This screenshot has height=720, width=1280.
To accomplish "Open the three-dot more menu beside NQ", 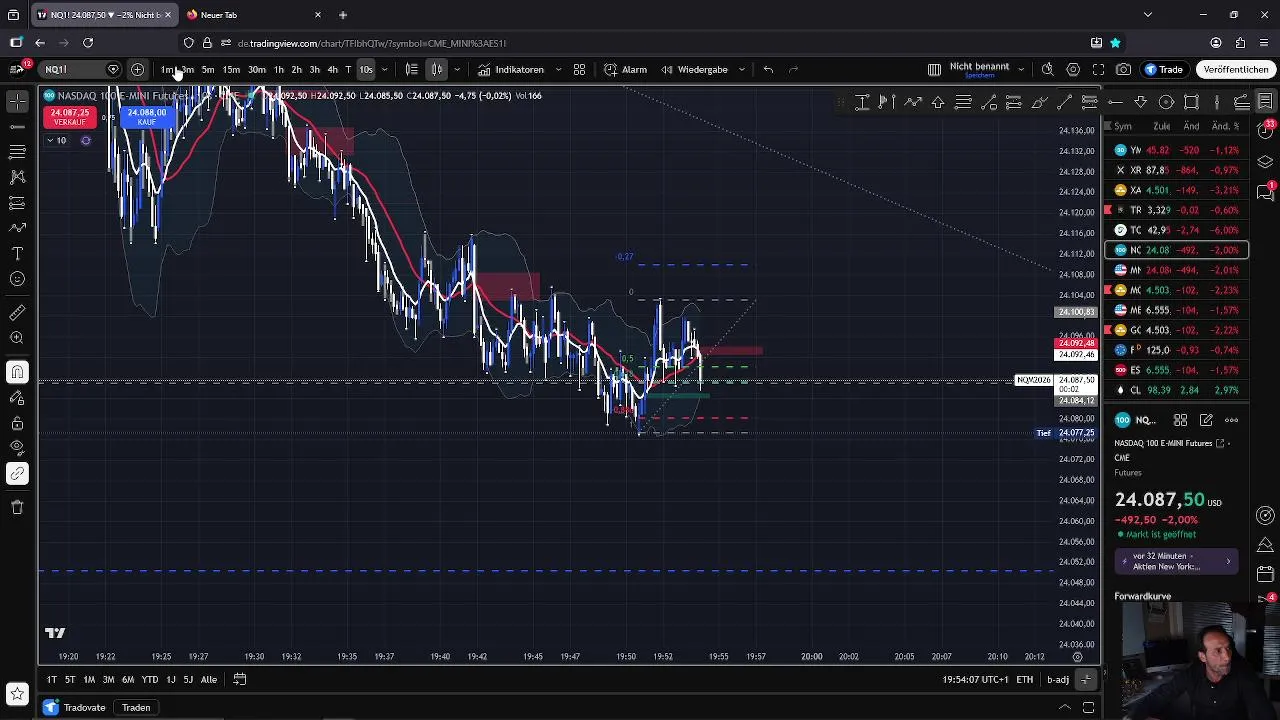I will pos(1232,420).
